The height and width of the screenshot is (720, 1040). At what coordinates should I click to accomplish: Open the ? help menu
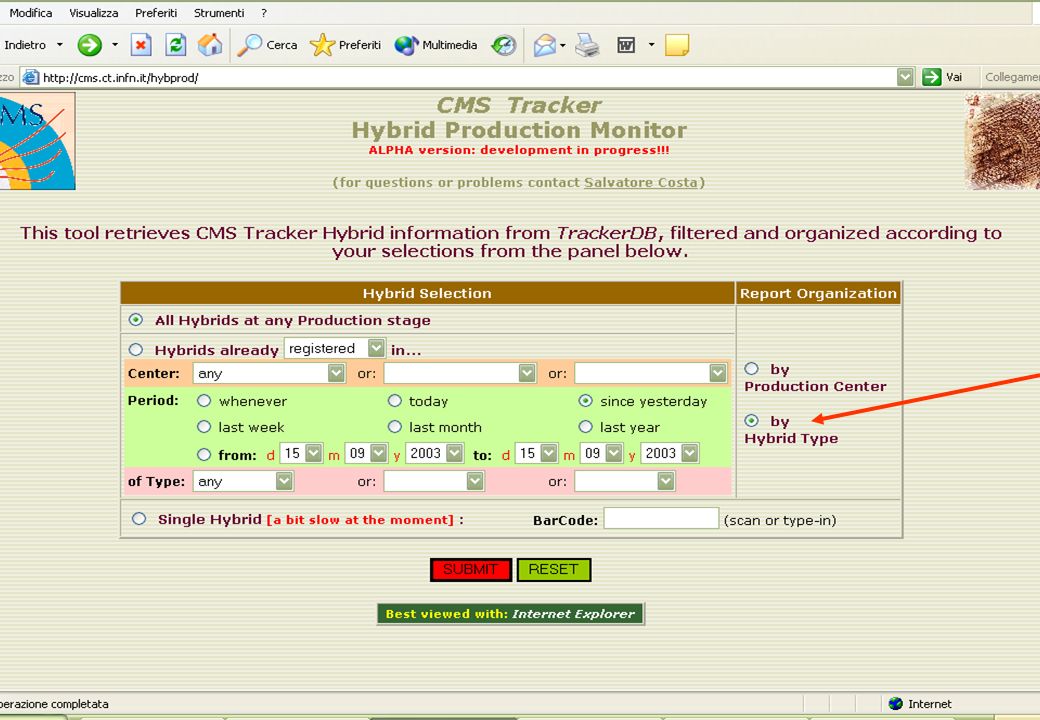[x=264, y=13]
